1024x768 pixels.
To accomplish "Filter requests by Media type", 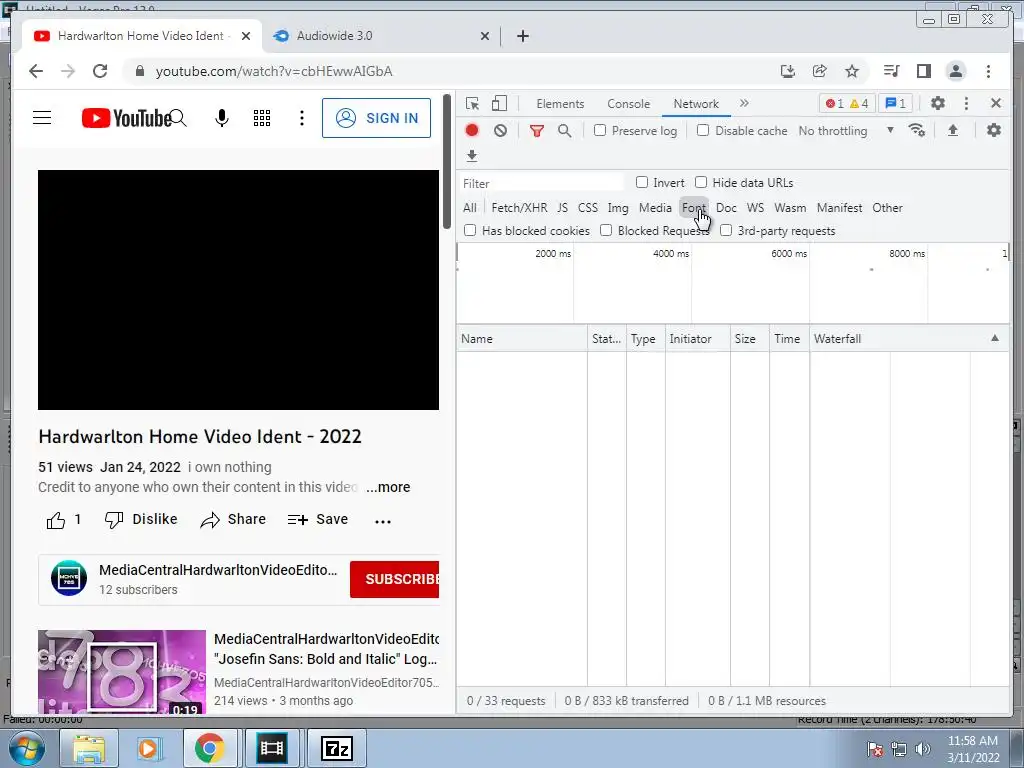I will [x=655, y=208].
